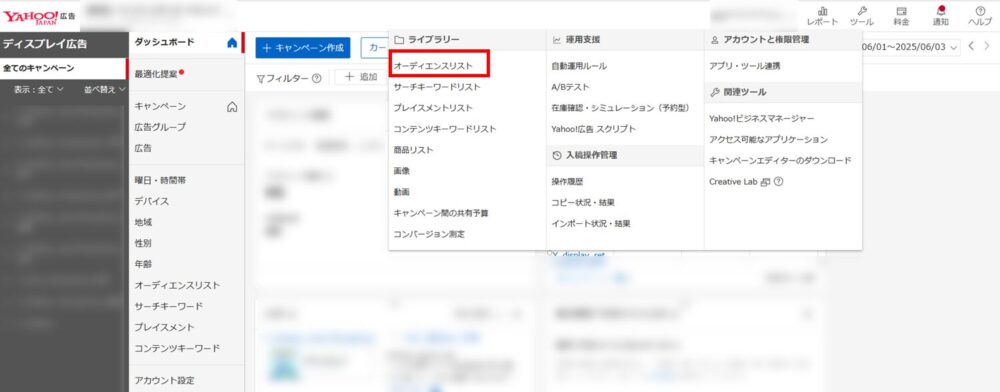Open the Reports (レポート) icon in header
This screenshot has height=392, width=1000.
pyautogui.click(x=822, y=16)
